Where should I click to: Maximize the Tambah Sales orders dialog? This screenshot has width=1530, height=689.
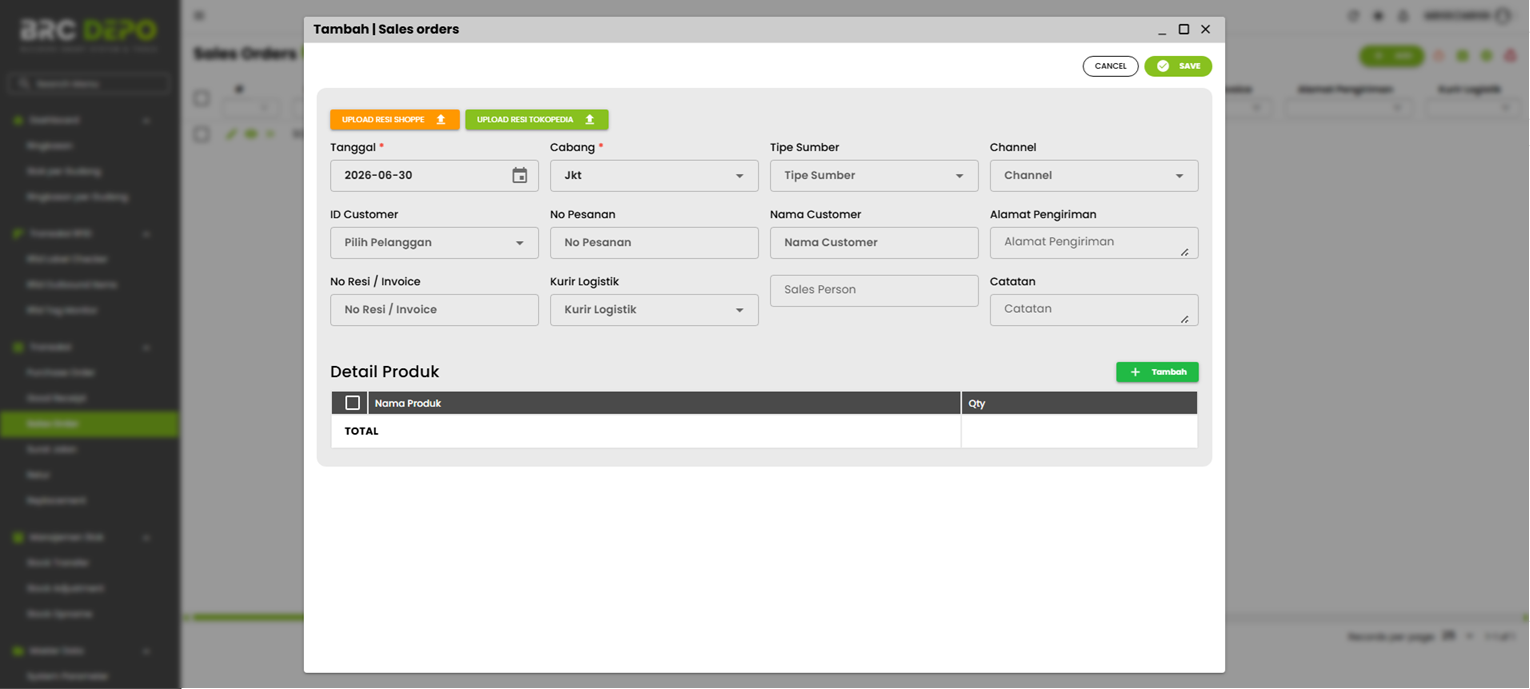pyautogui.click(x=1184, y=29)
